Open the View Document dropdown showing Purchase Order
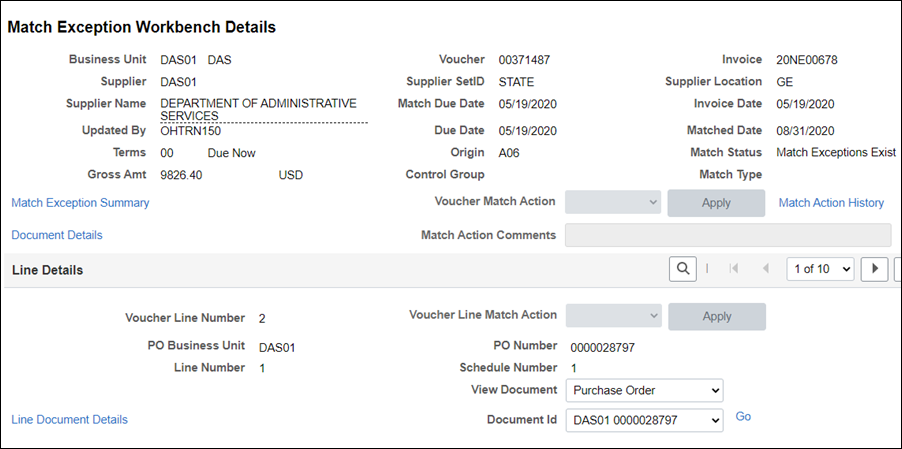The height and width of the screenshot is (449, 902). pyautogui.click(x=644, y=390)
